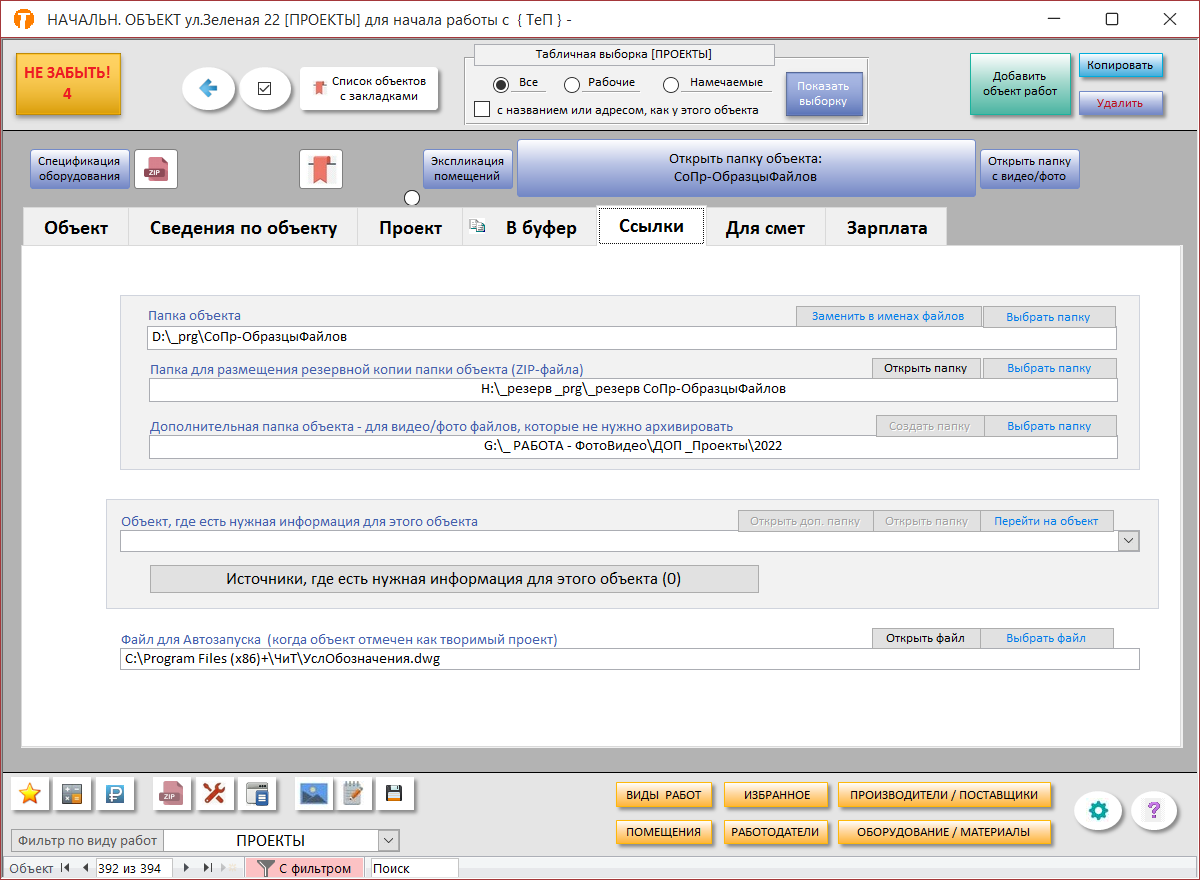Click "Заменить в именах файлов" button
The height and width of the screenshot is (880, 1200).
[888, 316]
